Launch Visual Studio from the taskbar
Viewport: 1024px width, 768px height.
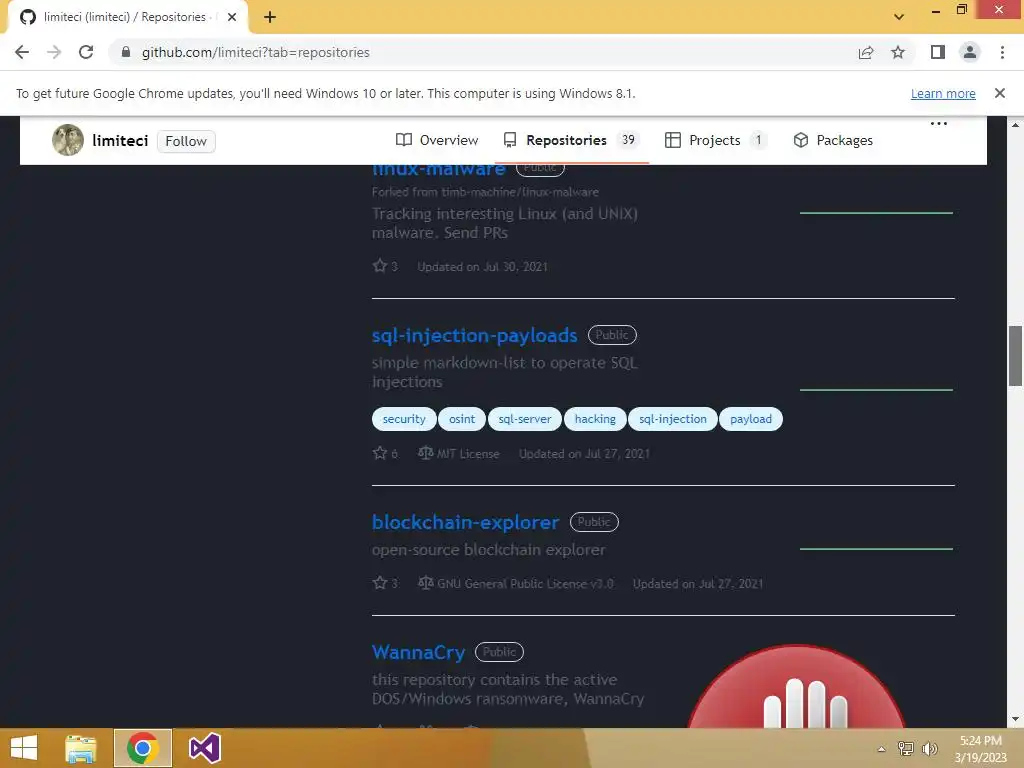click(204, 748)
